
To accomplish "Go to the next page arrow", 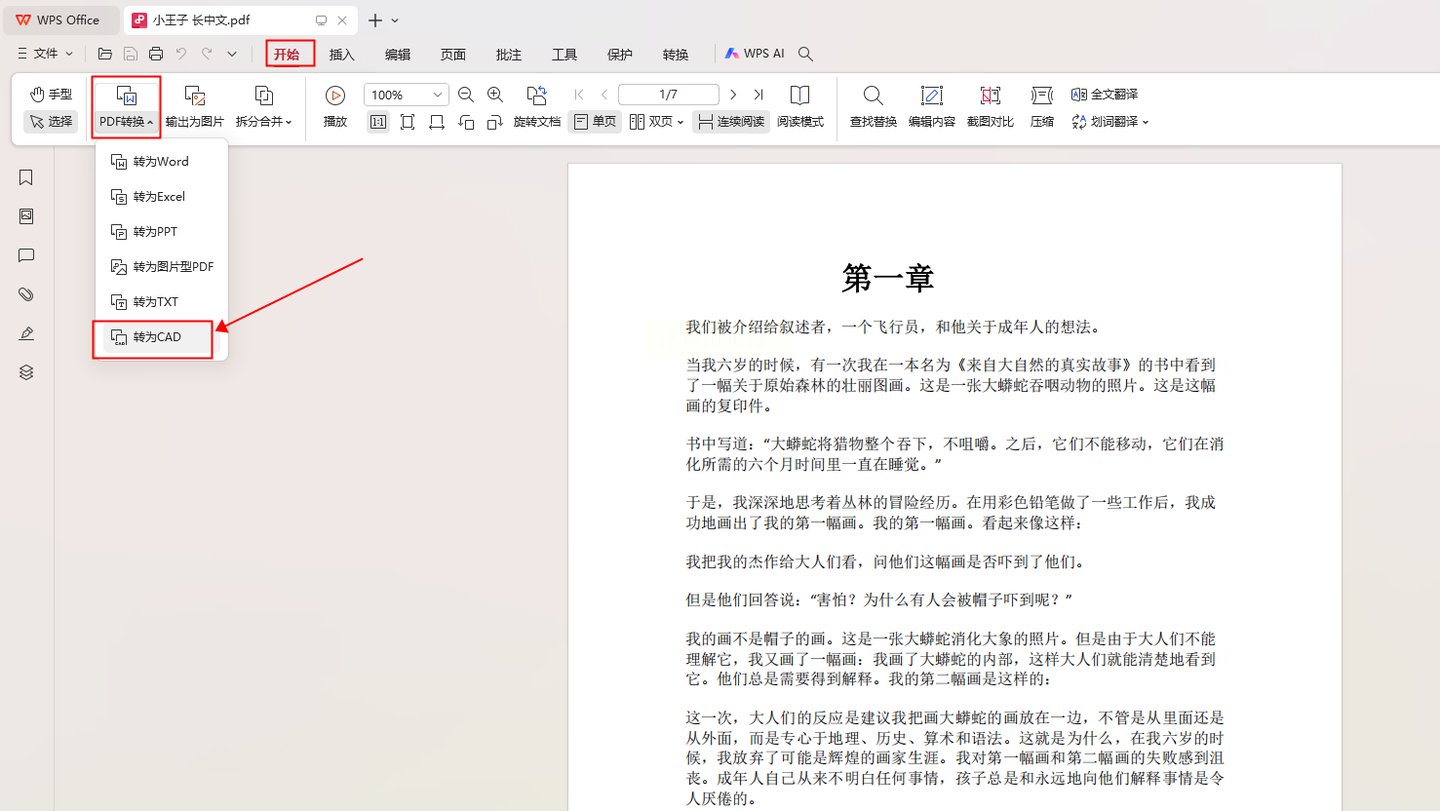I will [733, 95].
